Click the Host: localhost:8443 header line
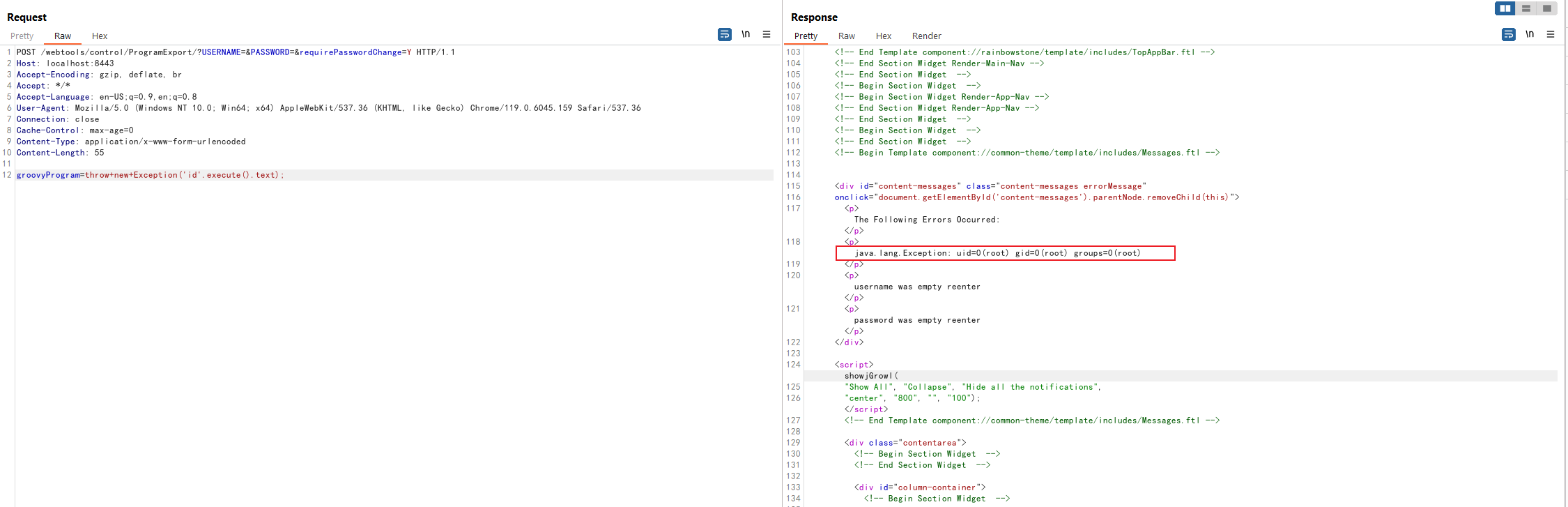 (x=66, y=63)
